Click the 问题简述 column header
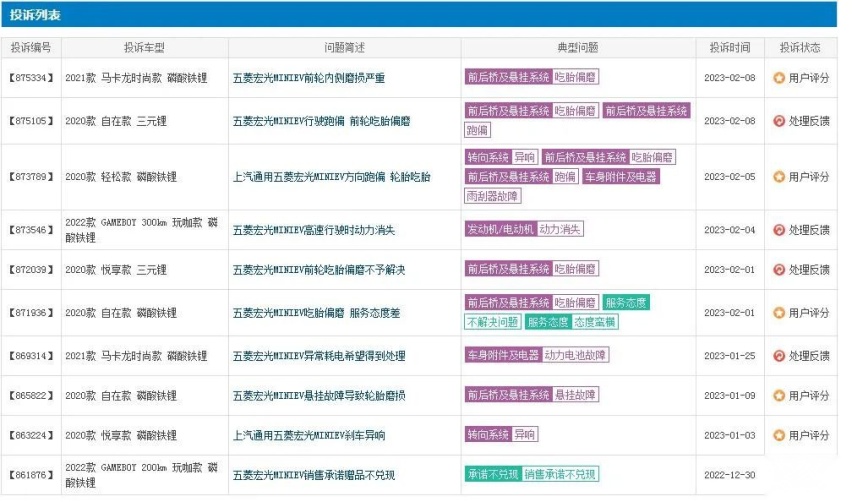The width and height of the screenshot is (852, 502). (344, 48)
